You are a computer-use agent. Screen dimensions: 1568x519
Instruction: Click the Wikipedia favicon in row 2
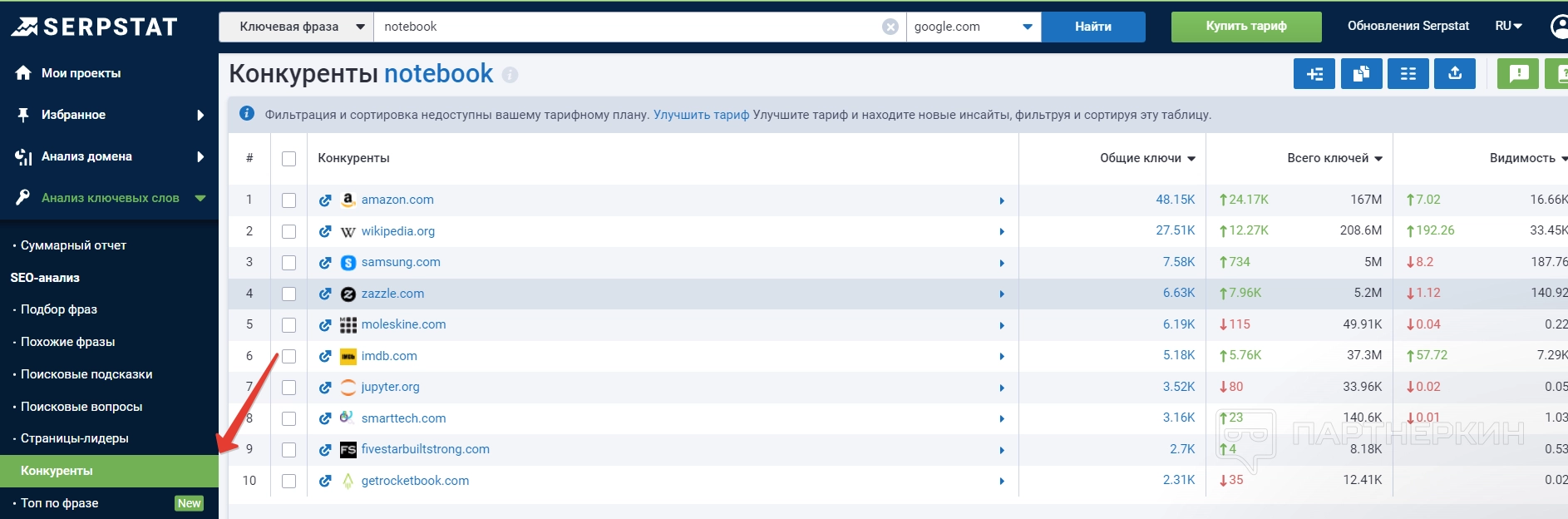point(348,231)
